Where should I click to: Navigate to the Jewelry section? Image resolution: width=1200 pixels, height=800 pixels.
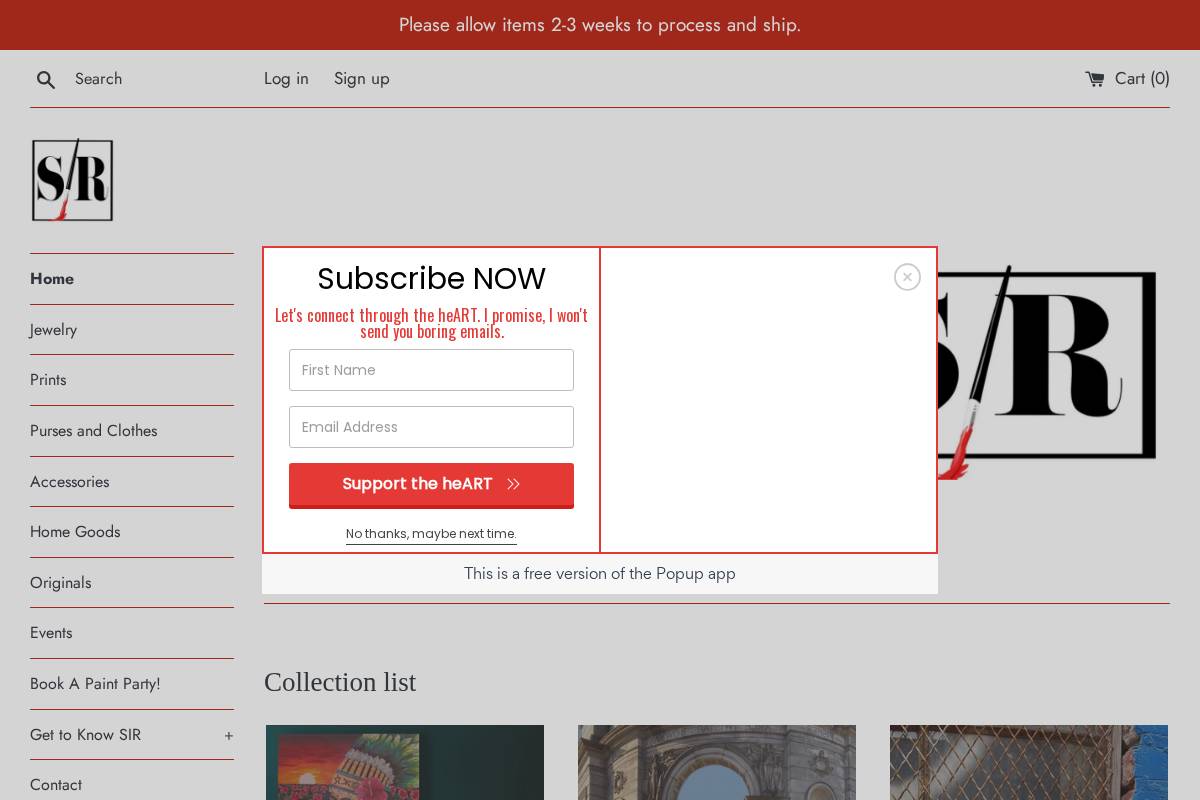click(x=53, y=330)
